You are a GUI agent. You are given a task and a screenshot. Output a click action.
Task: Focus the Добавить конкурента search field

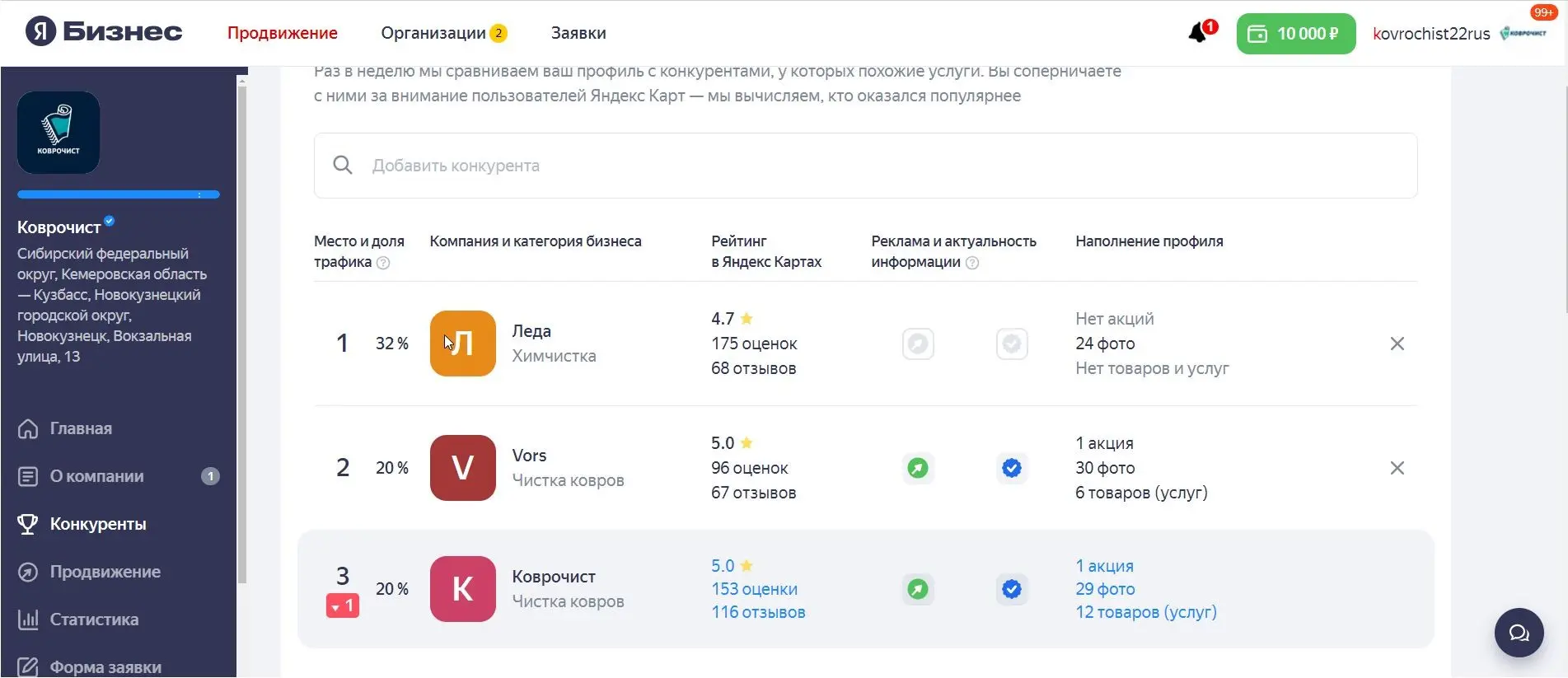tap(865, 166)
